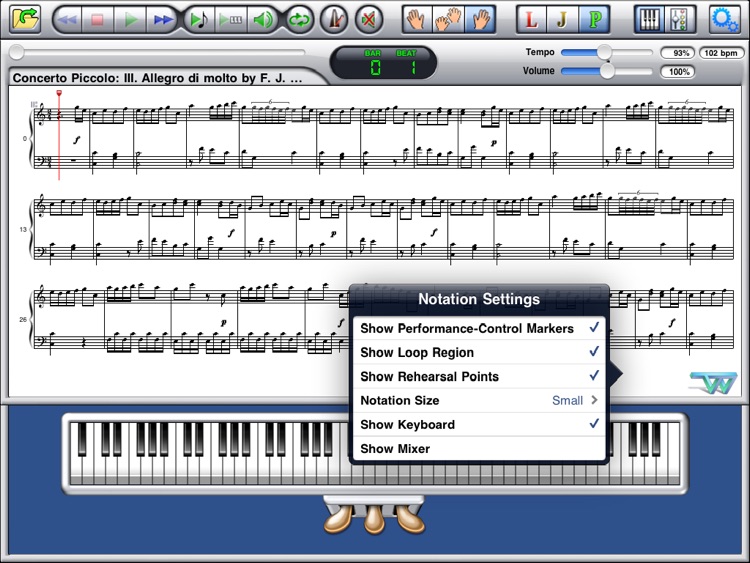Click the 102 bpm tempo field
750x563 pixels.
[x=721, y=53]
